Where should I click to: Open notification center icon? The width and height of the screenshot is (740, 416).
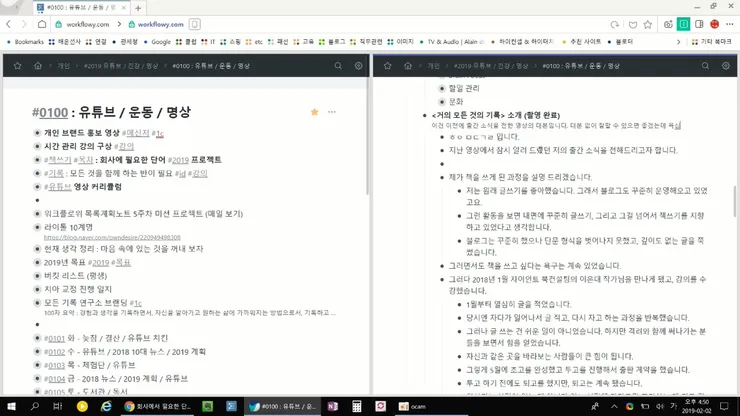[724, 406]
